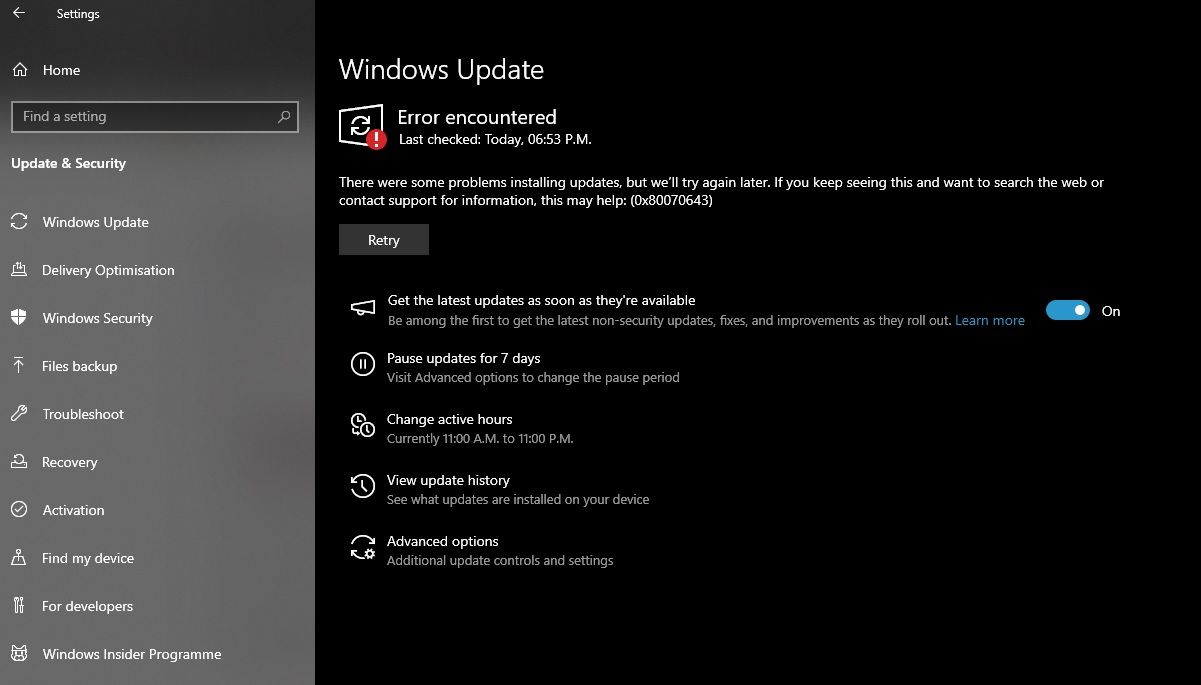Select the Delivery Optimisation icon

tap(19, 270)
